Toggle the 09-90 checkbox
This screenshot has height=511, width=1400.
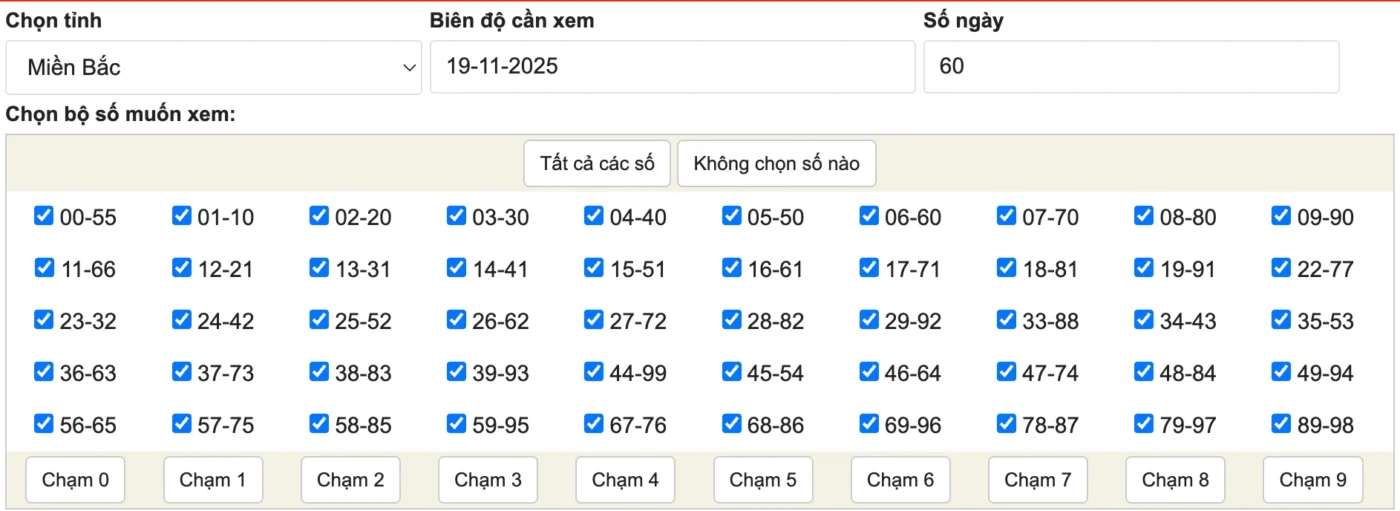[x=1281, y=216]
